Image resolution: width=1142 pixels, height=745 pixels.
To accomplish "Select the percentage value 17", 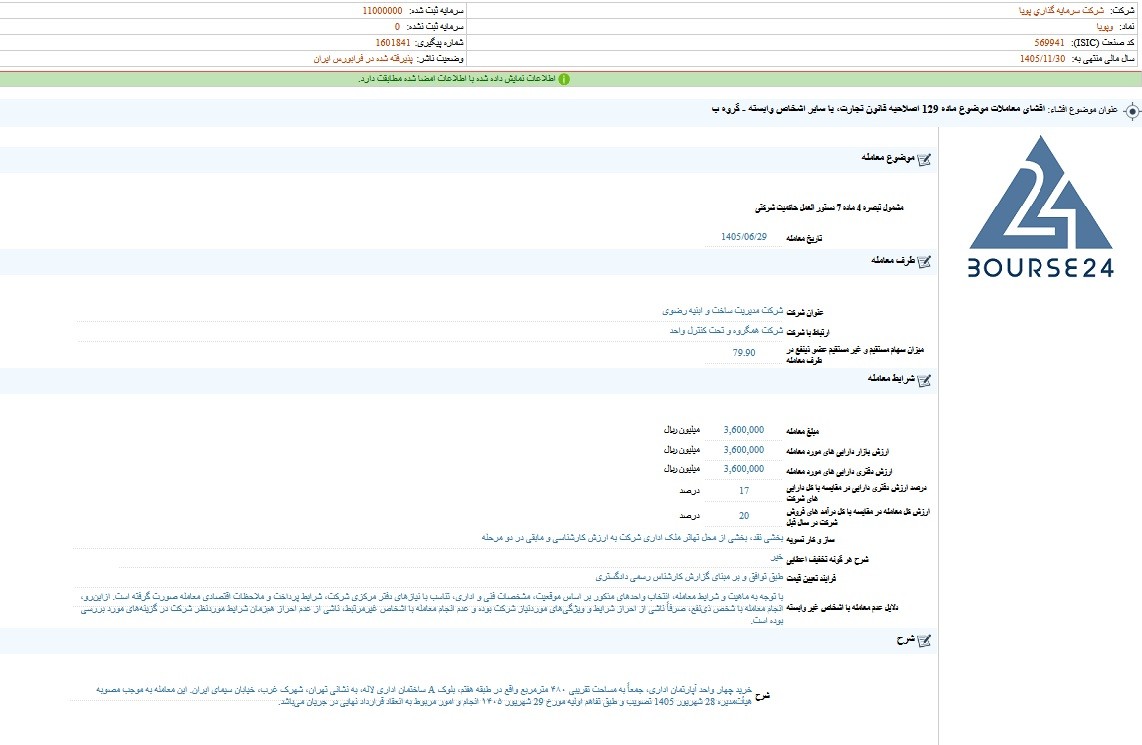I will (744, 491).
